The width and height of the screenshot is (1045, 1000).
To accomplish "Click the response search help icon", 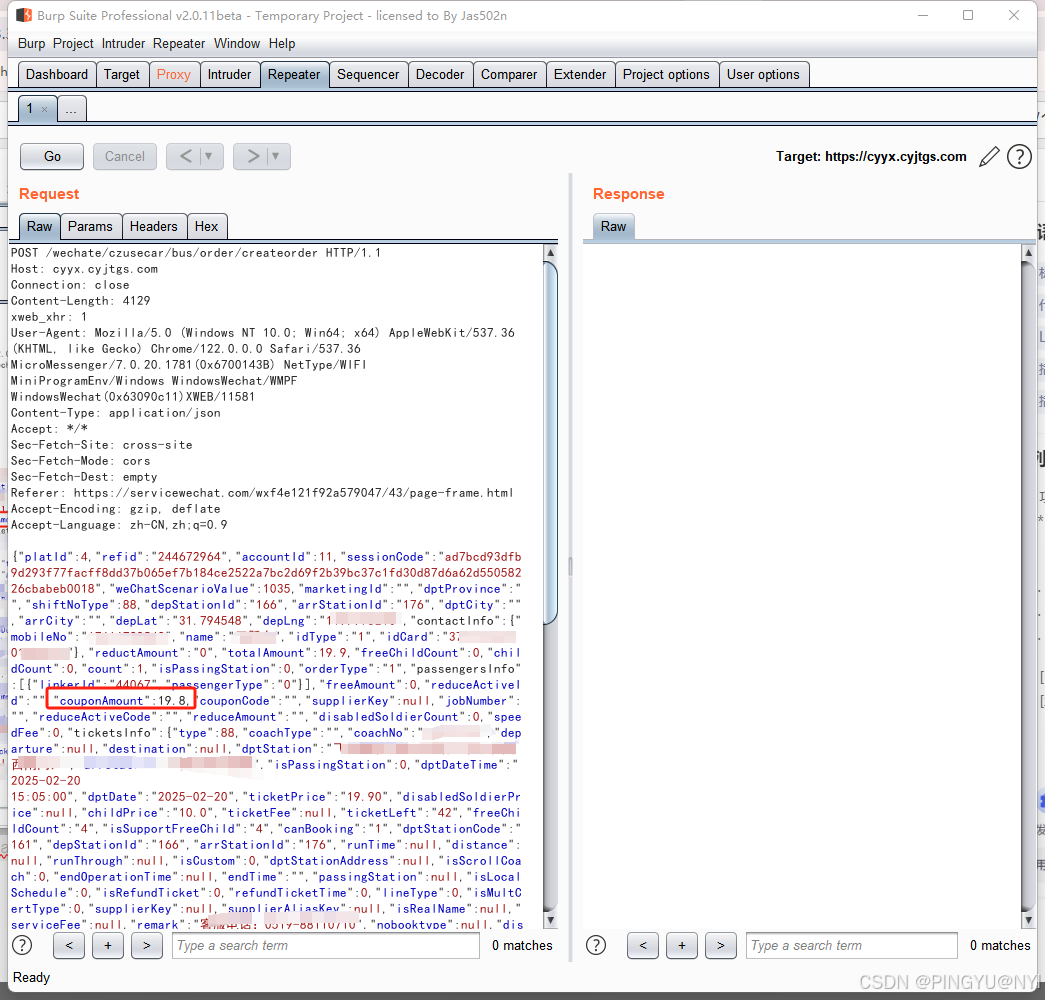I will [596, 945].
